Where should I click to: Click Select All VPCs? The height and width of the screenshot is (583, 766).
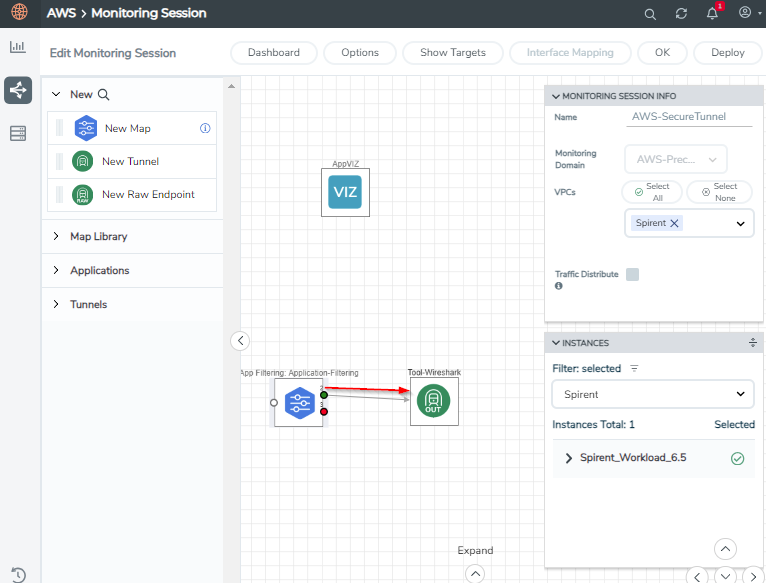pyautogui.click(x=652, y=192)
